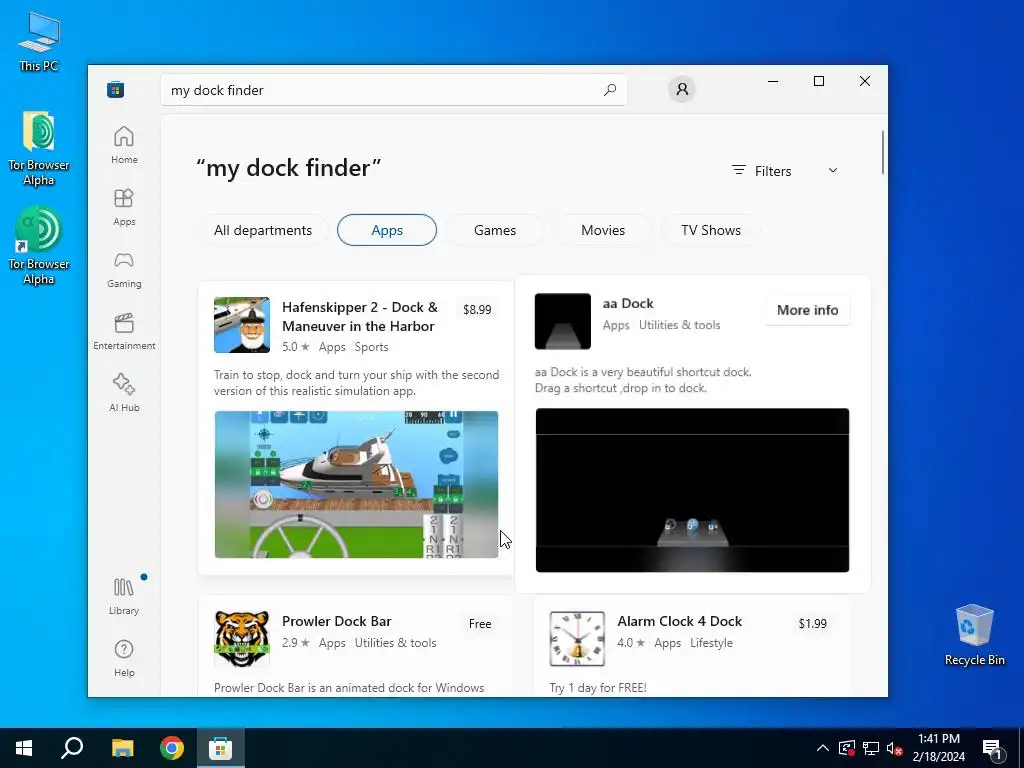The height and width of the screenshot is (768, 1024).
Task: Select the All departments filter tab
Action: [x=263, y=230]
